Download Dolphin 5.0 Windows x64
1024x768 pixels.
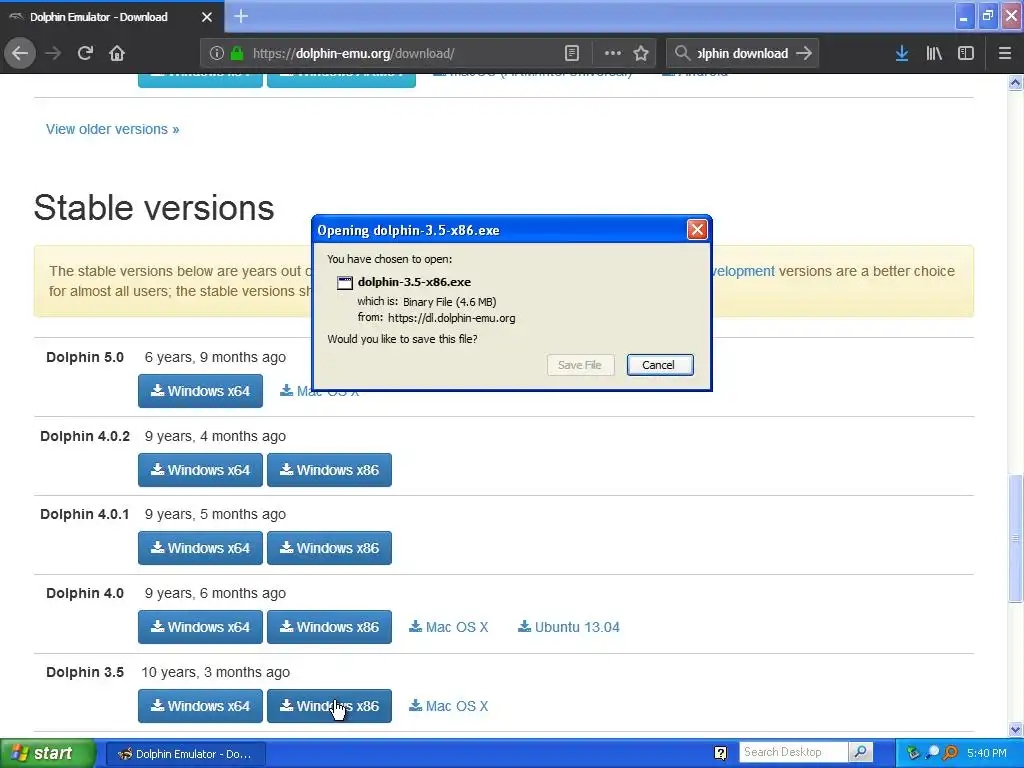pyautogui.click(x=200, y=391)
